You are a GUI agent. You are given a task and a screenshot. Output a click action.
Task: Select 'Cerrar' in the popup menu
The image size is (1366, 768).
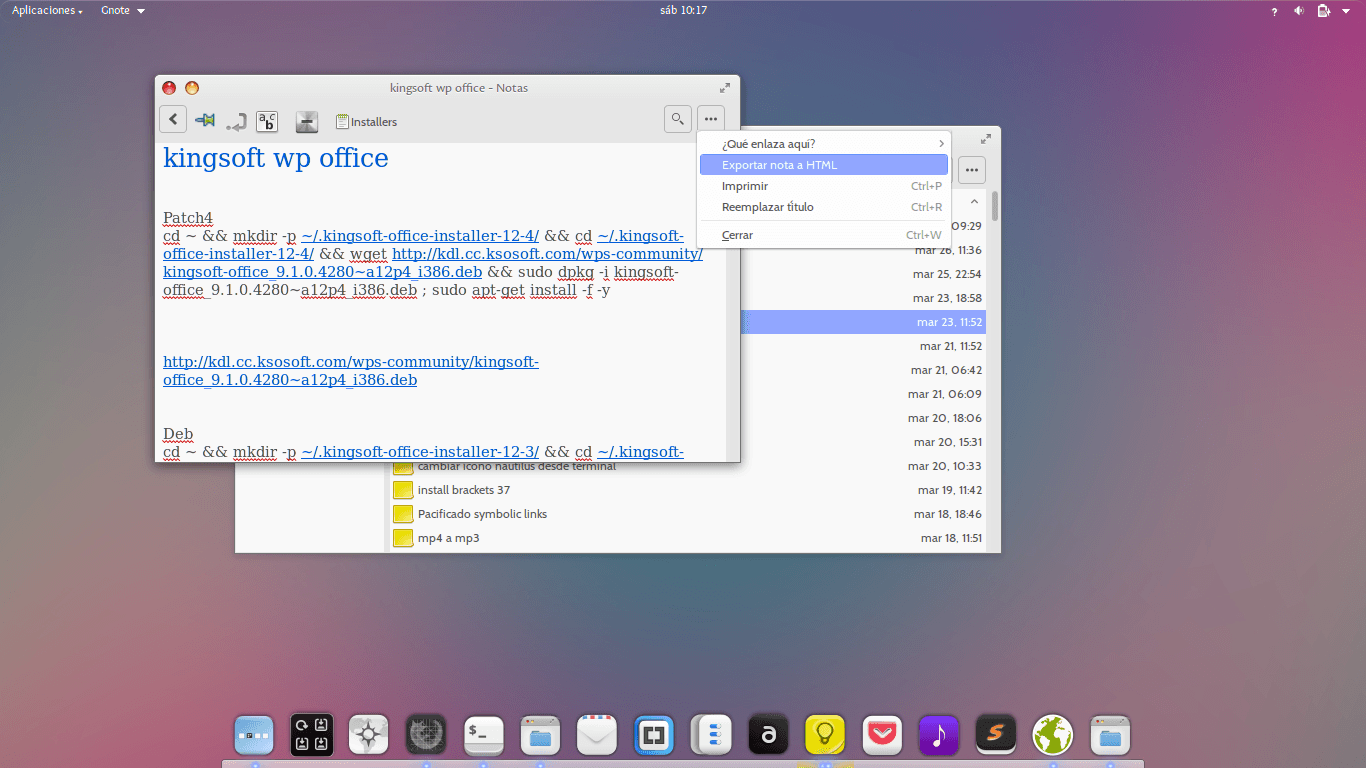[822, 235]
